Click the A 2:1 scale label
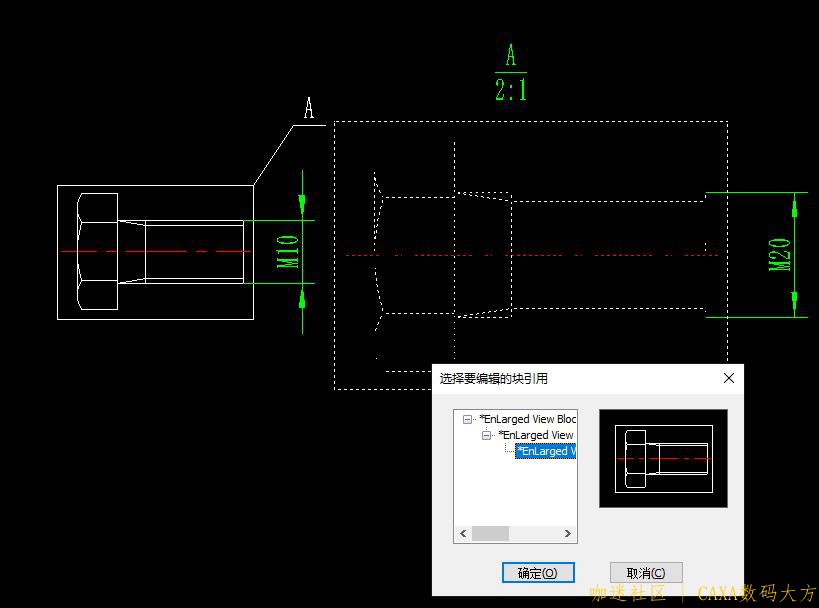819x608 pixels. [x=510, y=74]
